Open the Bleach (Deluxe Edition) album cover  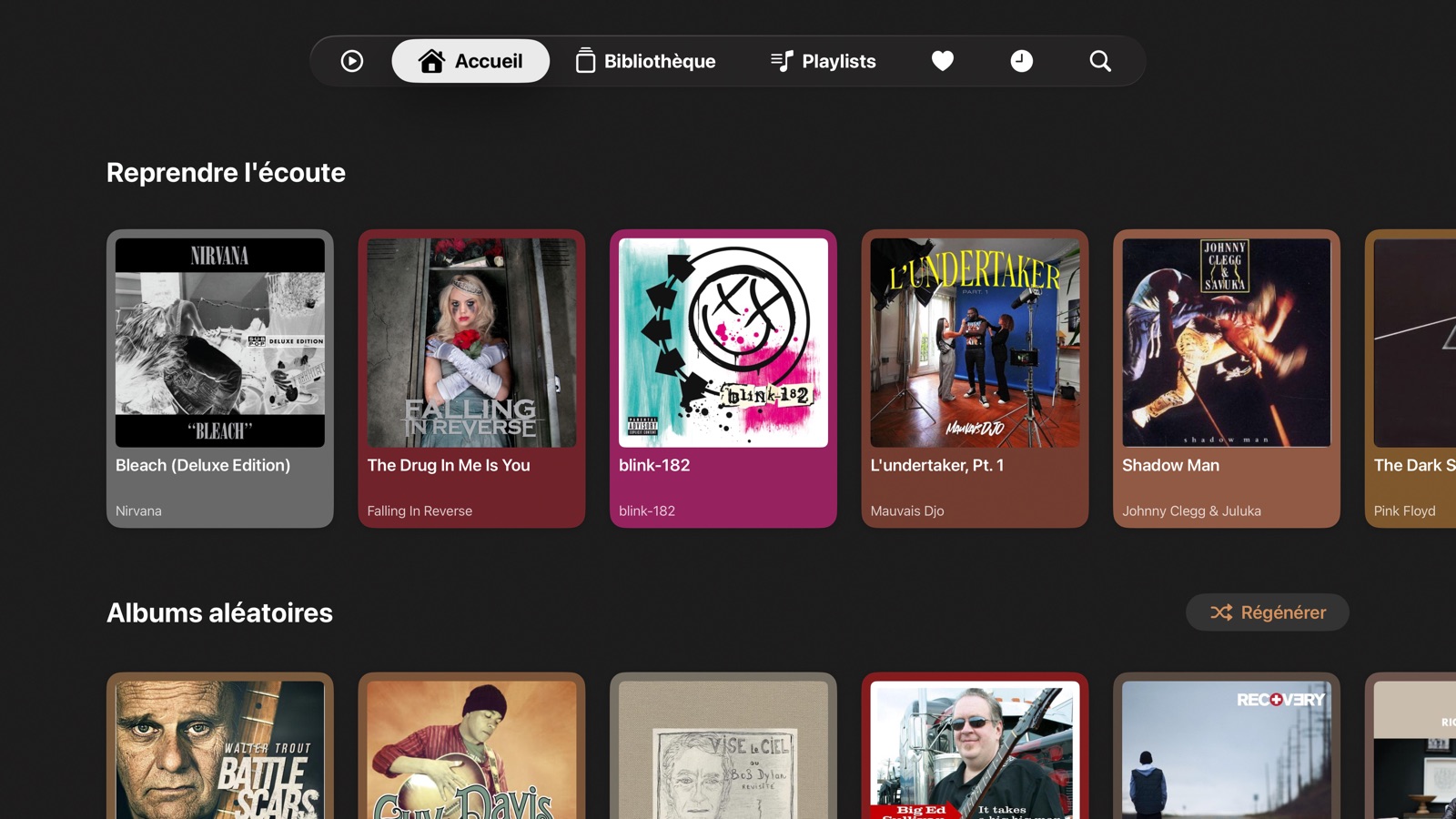[220, 343]
